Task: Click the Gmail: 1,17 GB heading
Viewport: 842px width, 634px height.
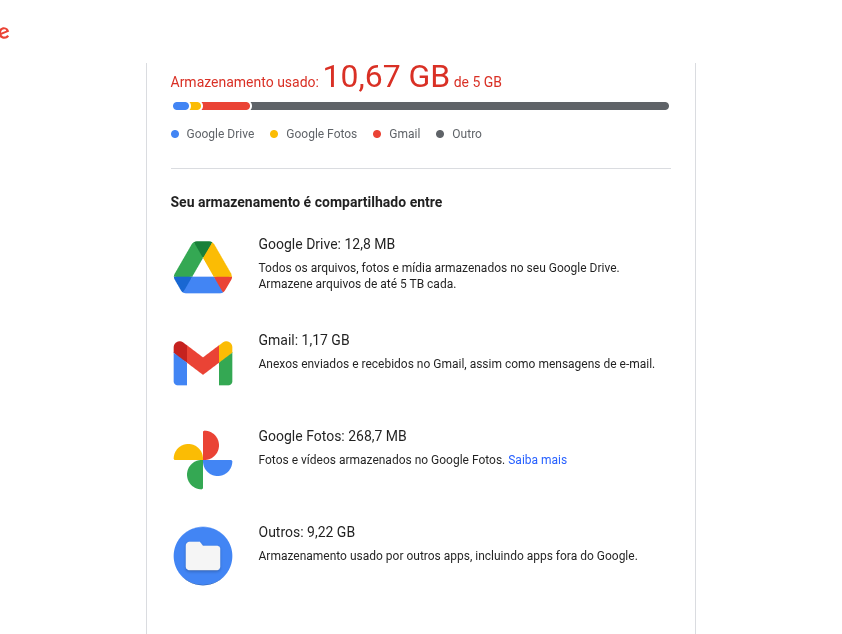Action: point(303,340)
